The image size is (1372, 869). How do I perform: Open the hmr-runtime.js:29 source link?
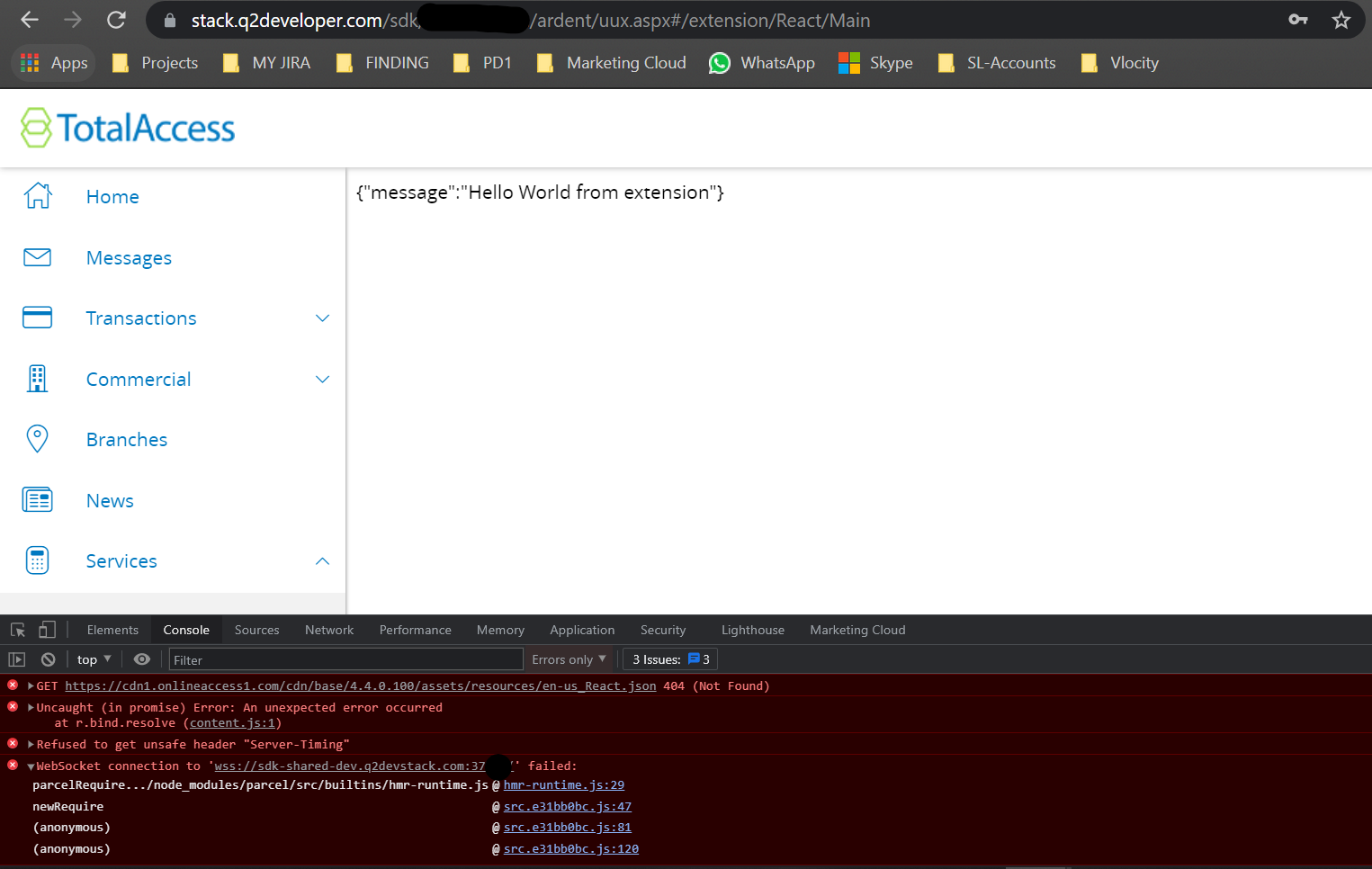(x=564, y=785)
